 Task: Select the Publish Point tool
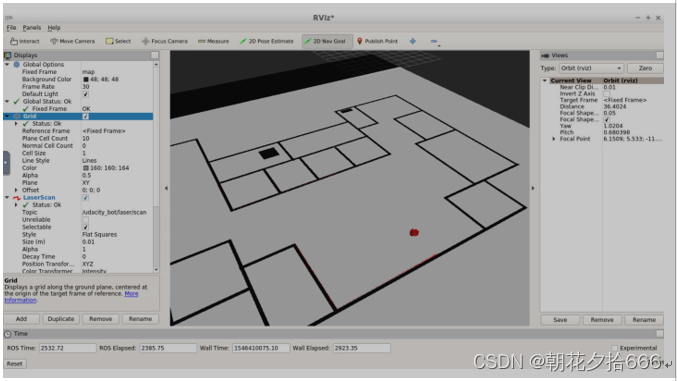377,41
